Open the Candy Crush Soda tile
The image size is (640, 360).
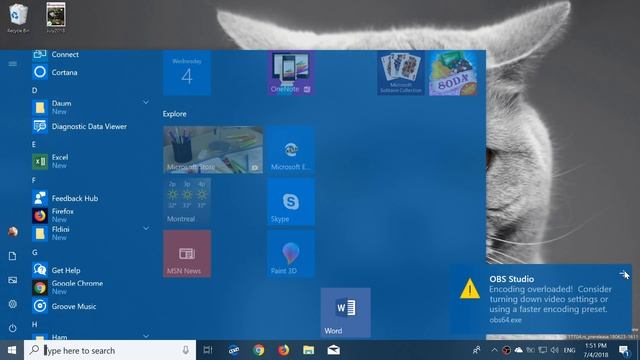click(x=453, y=73)
